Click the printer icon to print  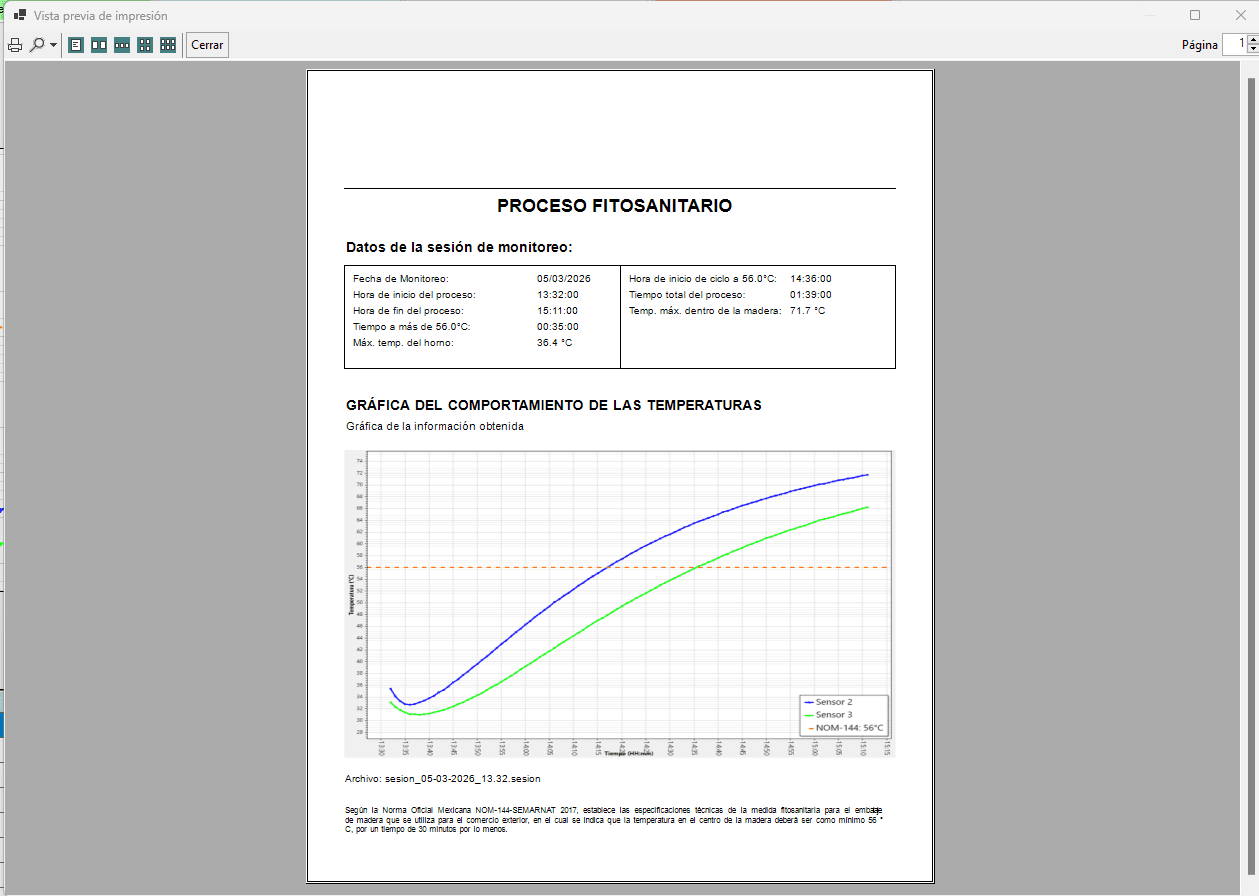pos(15,45)
